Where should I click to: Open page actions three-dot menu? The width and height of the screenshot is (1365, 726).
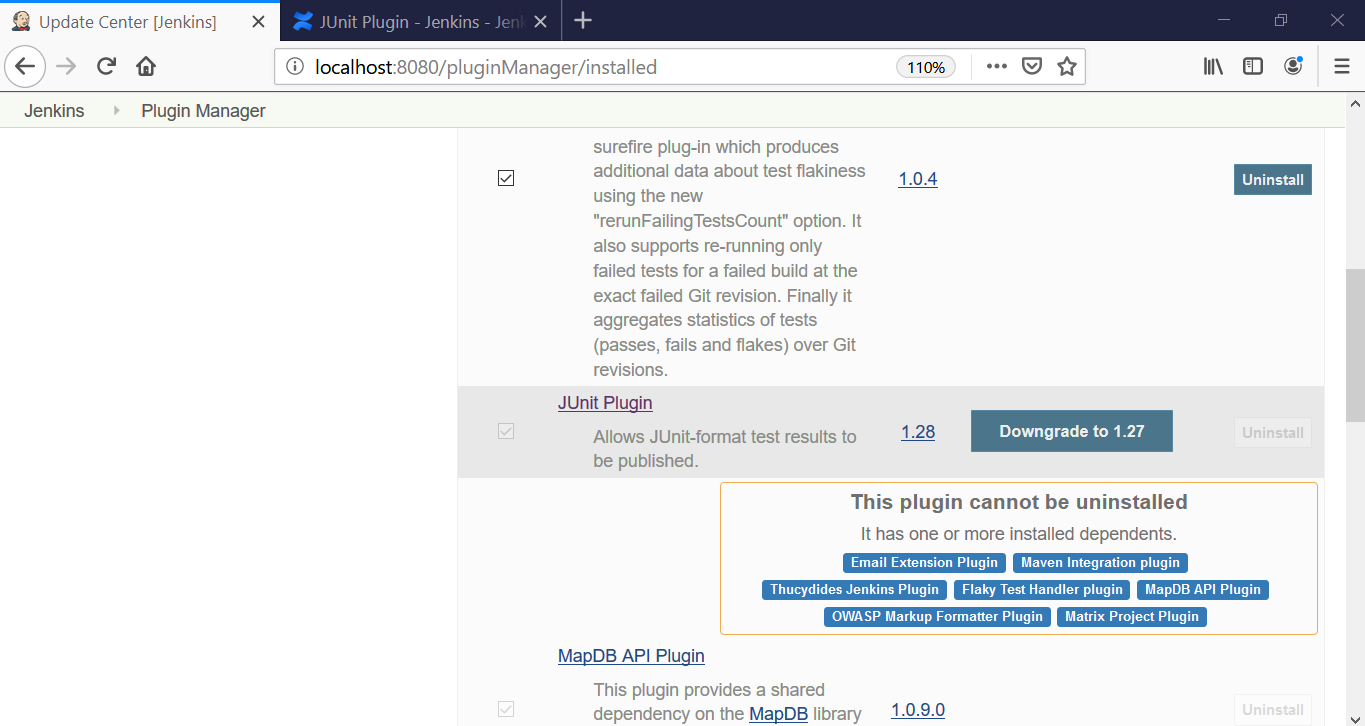(x=996, y=67)
